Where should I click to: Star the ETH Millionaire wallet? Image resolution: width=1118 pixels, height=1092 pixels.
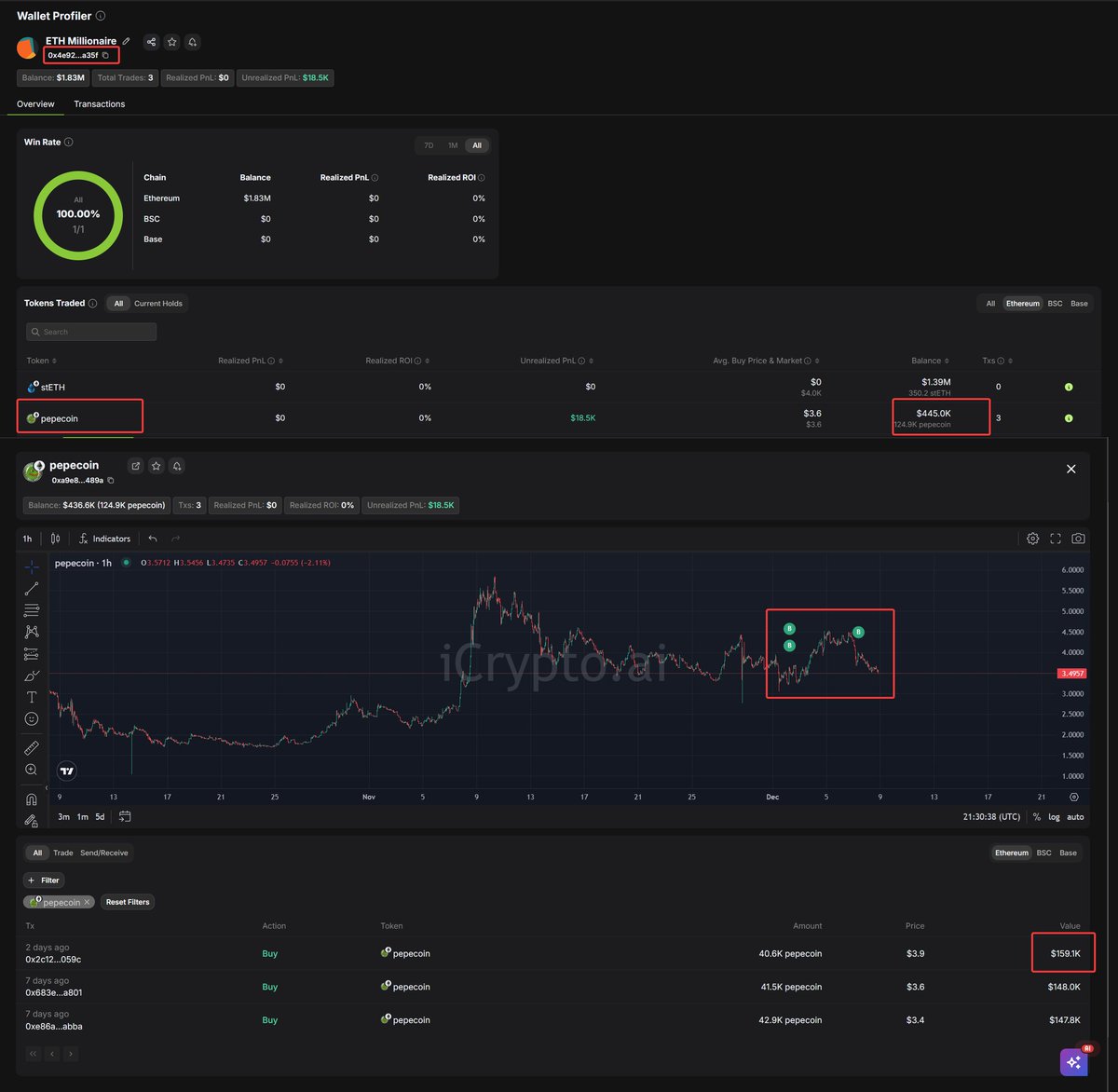[x=172, y=42]
